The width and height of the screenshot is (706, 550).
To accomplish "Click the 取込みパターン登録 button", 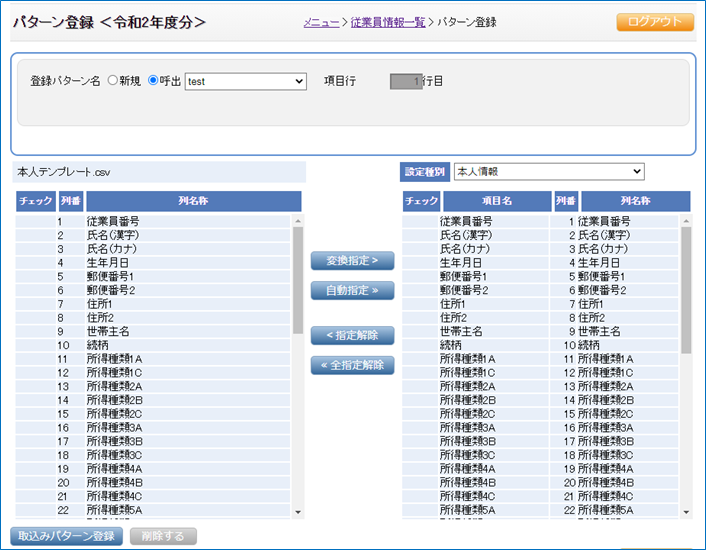I will pyautogui.click(x=67, y=536).
